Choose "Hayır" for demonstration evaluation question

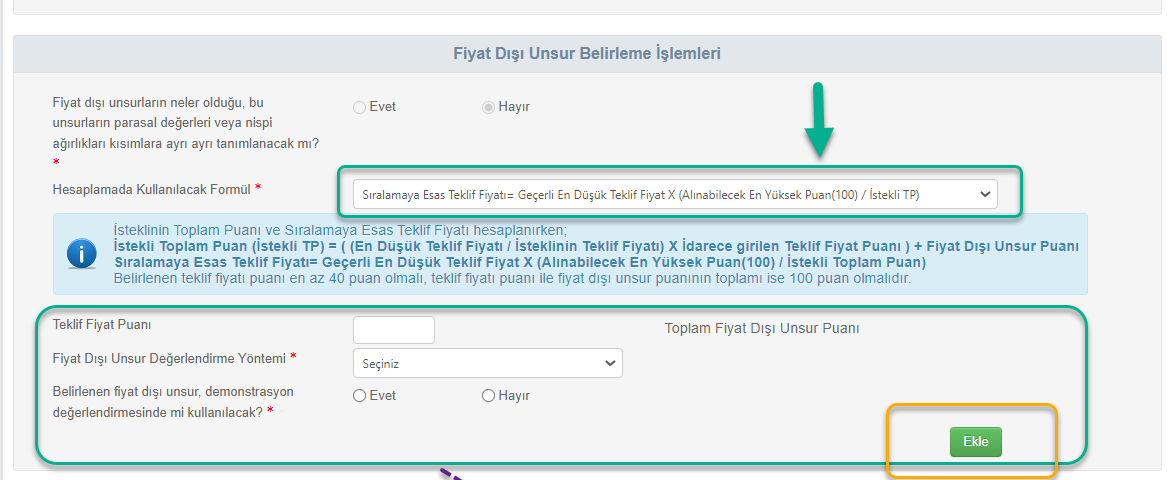489,395
